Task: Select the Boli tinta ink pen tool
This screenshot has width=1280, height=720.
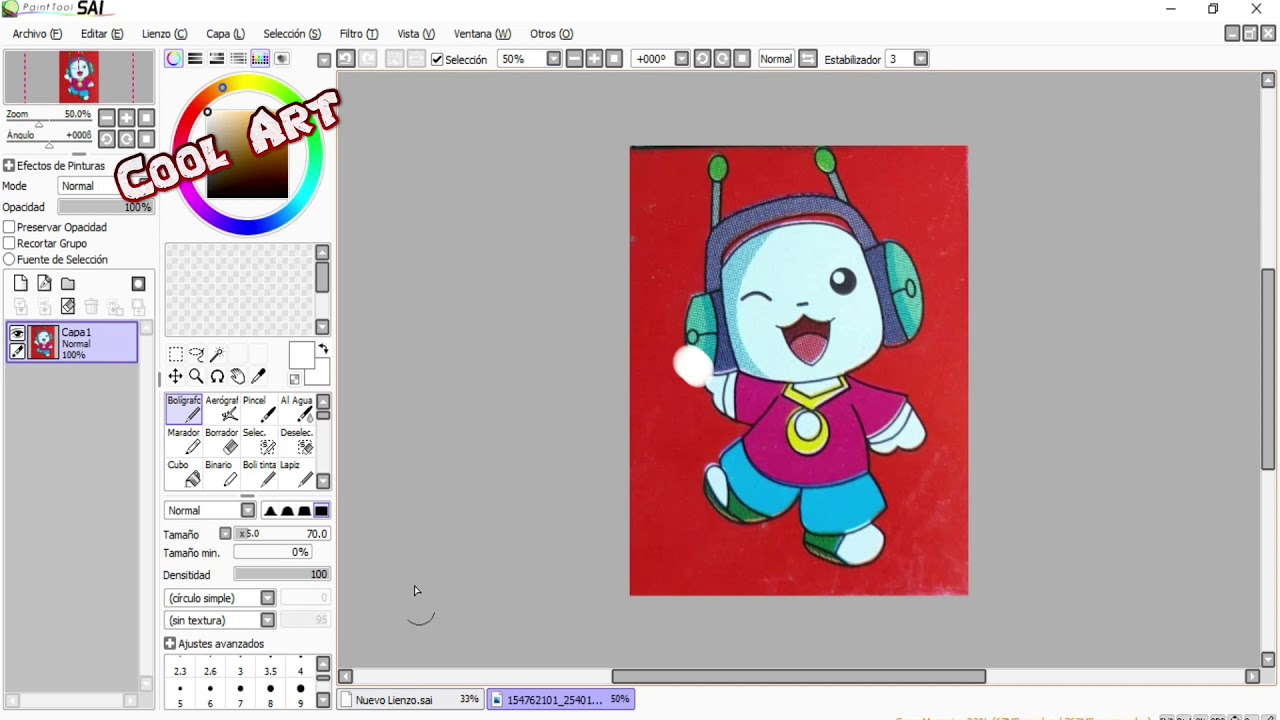Action: 259,473
